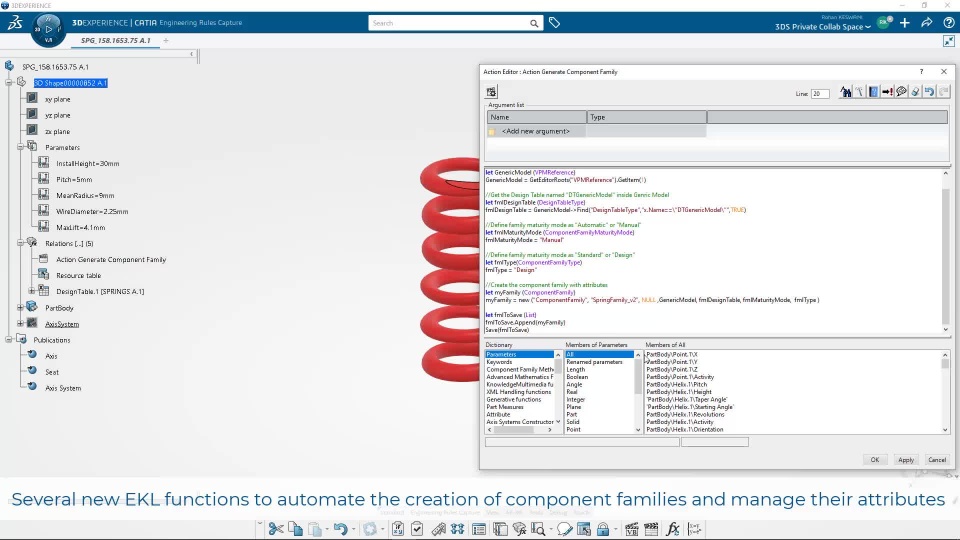The height and width of the screenshot is (540, 960).
Task: Click Dictionary list horizontal scrollbar
Action: pyautogui.click(x=520, y=430)
